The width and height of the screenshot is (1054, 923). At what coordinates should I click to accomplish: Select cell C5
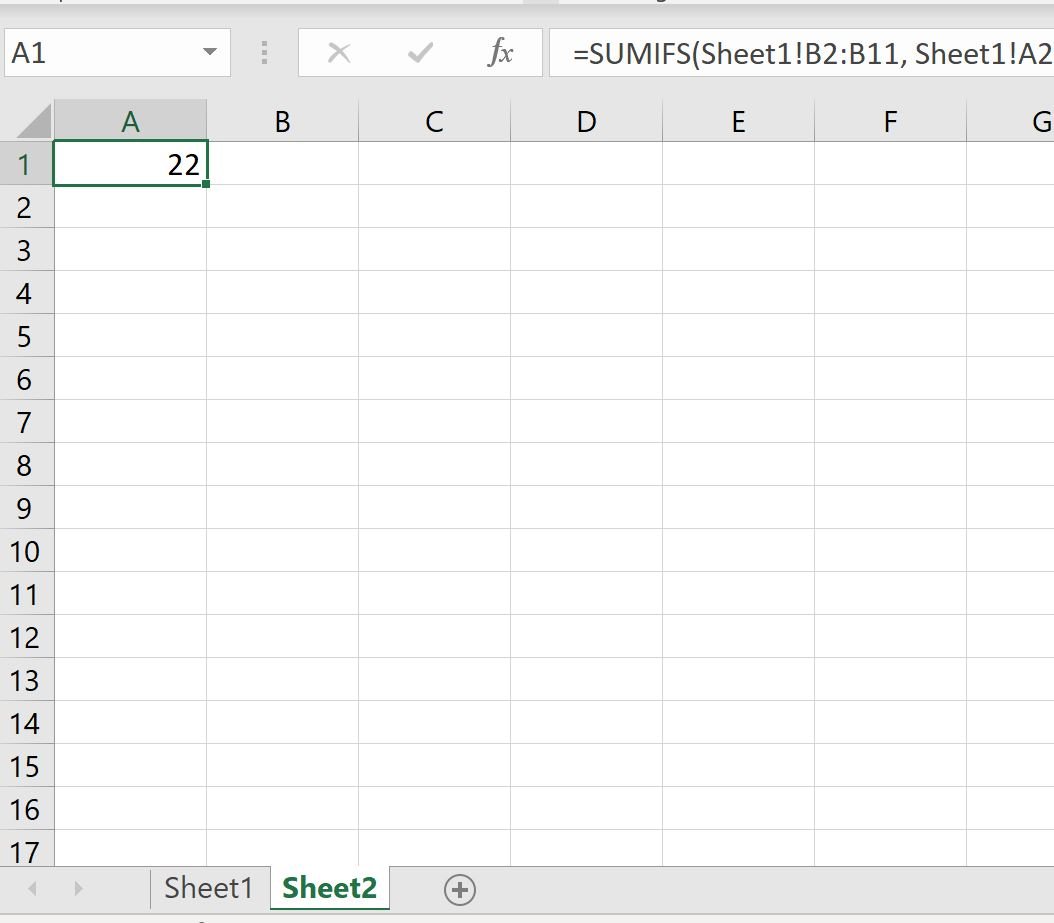pos(434,335)
